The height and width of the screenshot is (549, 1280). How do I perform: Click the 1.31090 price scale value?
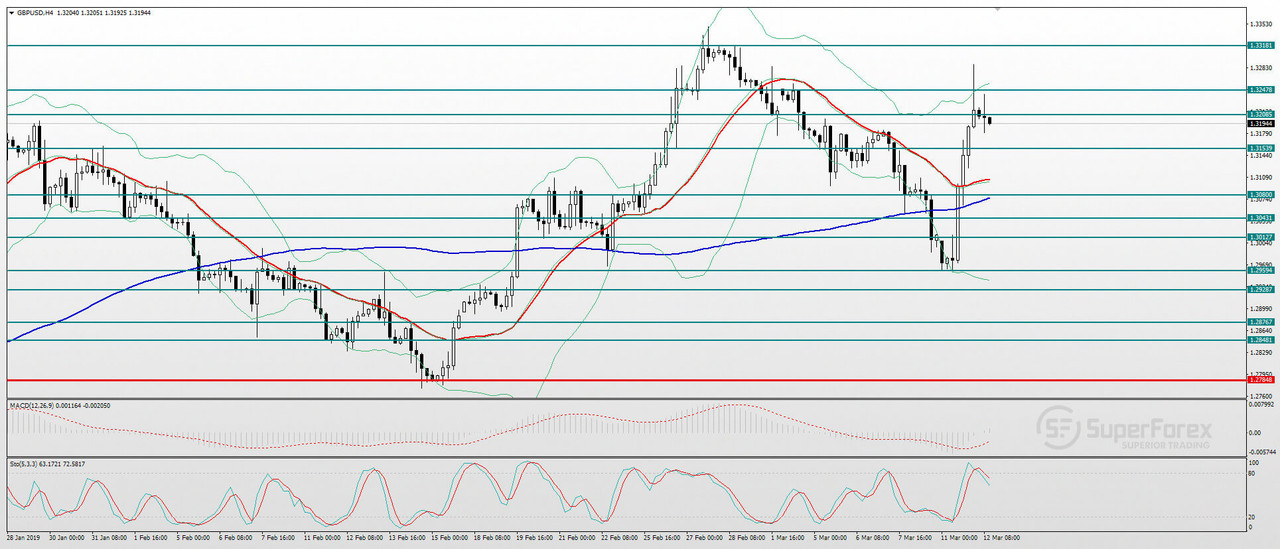click(1261, 177)
